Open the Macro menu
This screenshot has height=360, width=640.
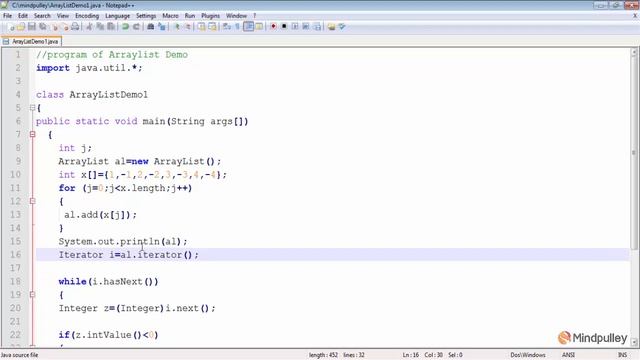[170, 16]
